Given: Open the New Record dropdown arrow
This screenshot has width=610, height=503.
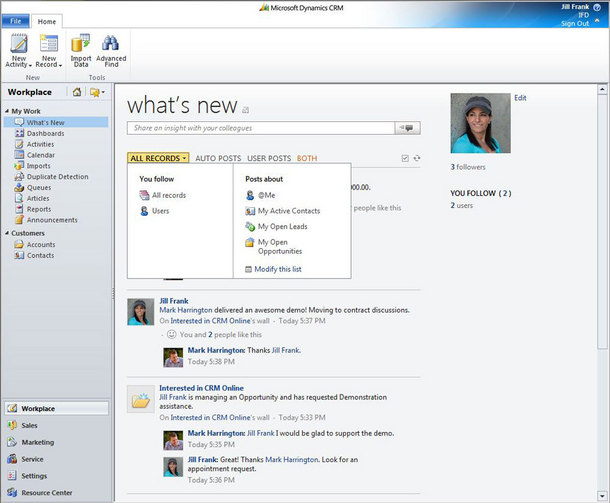Looking at the screenshot, I should [60, 65].
